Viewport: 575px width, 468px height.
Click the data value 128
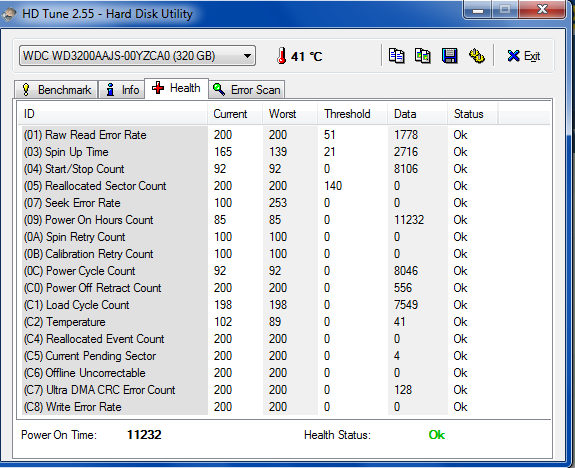click(403, 390)
